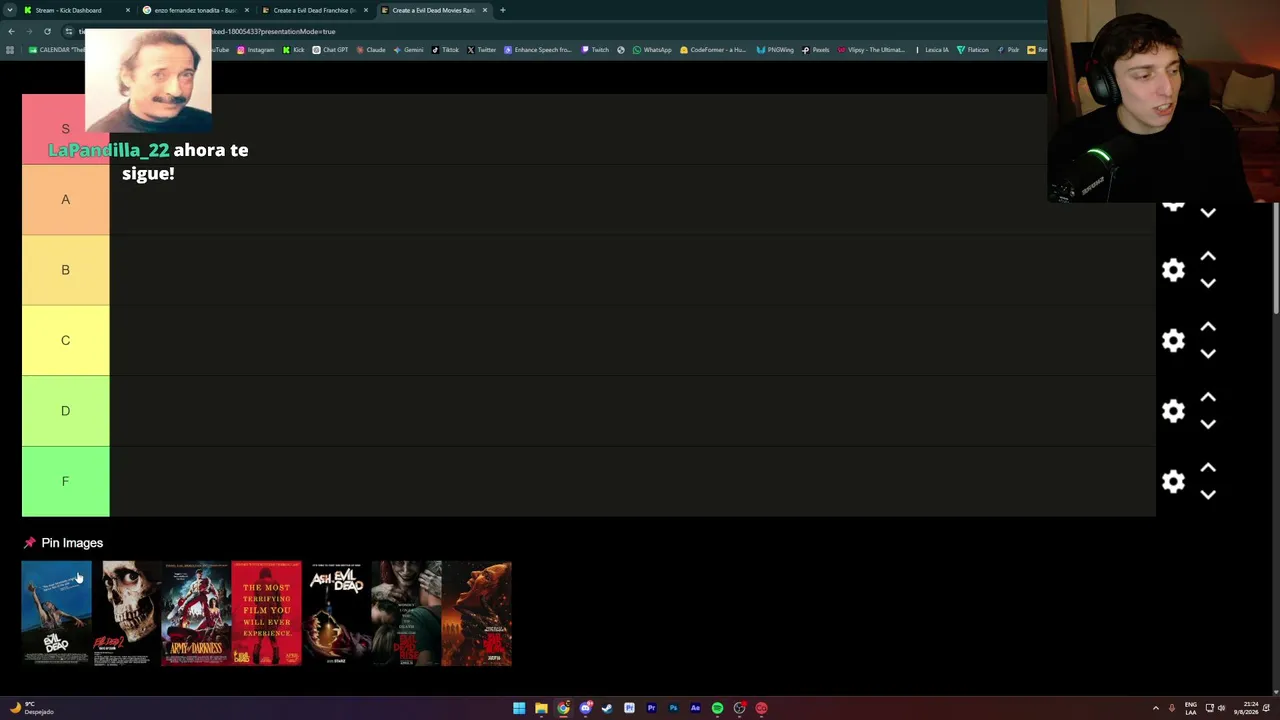Open the PNGWing bookmark
Image resolution: width=1280 pixels, height=720 pixels.
click(775, 50)
